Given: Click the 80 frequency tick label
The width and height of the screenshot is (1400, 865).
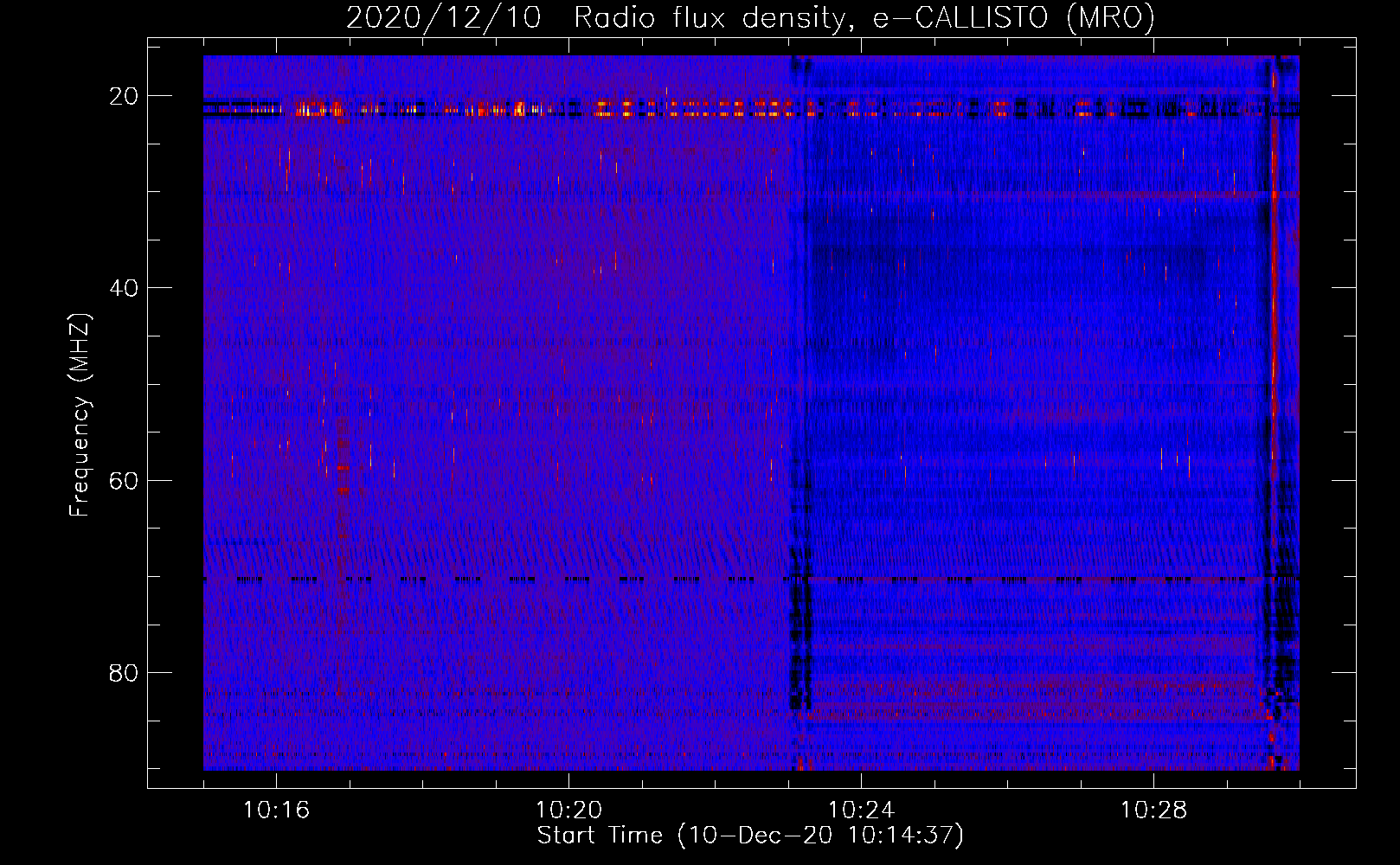Looking at the screenshot, I should (124, 672).
